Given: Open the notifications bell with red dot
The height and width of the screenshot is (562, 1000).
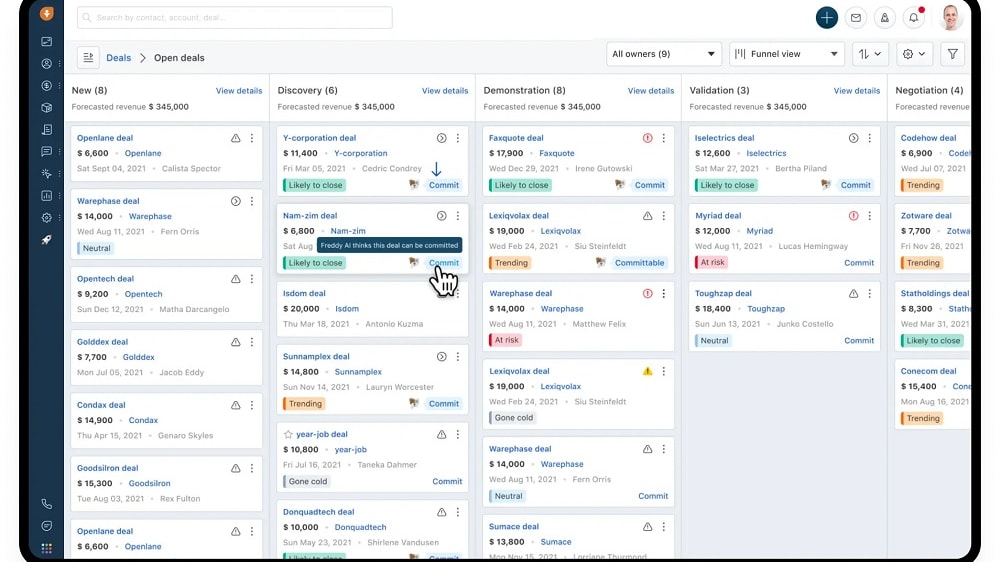Looking at the screenshot, I should 914,18.
